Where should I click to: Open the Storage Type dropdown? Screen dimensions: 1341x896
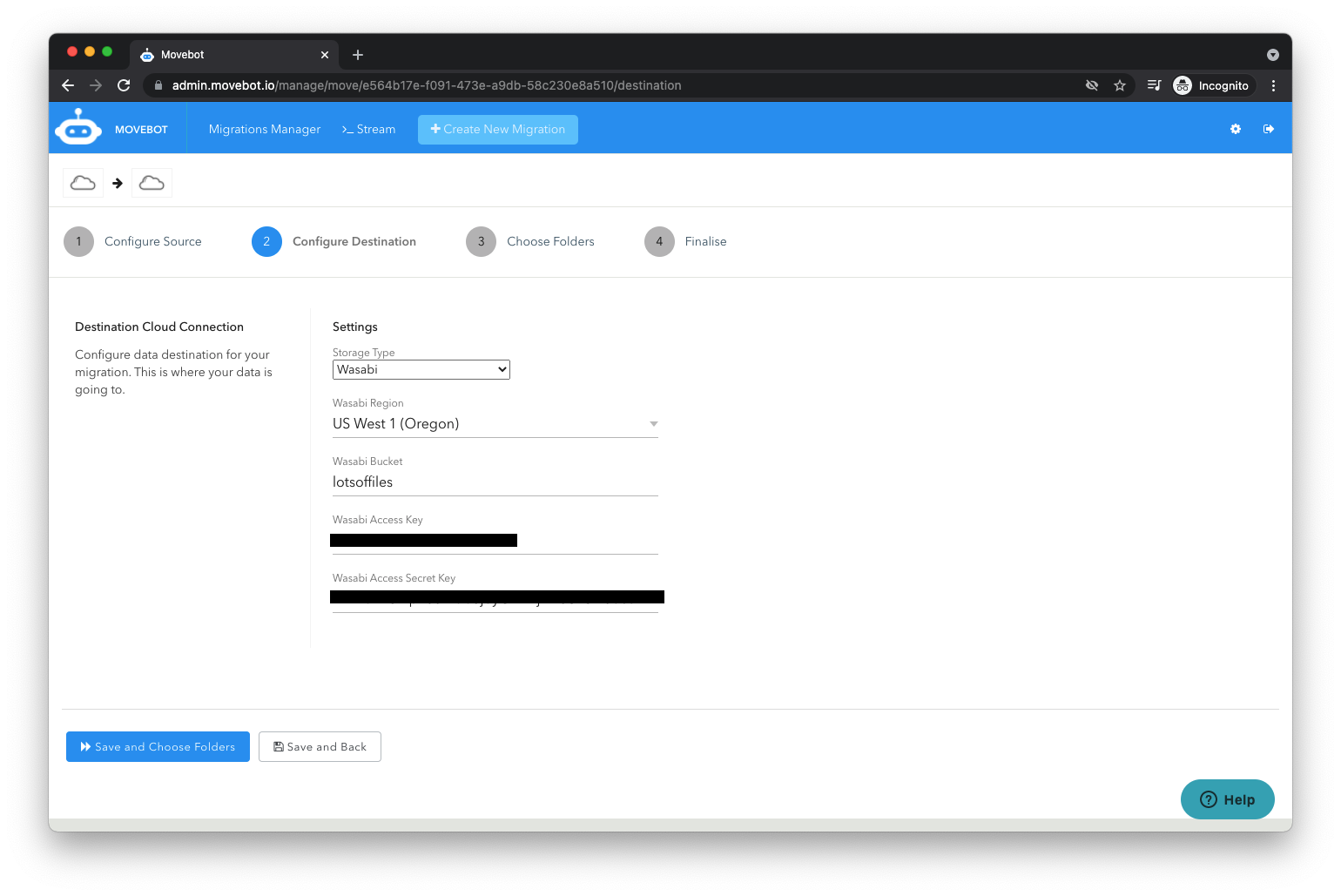(x=421, y=369)
